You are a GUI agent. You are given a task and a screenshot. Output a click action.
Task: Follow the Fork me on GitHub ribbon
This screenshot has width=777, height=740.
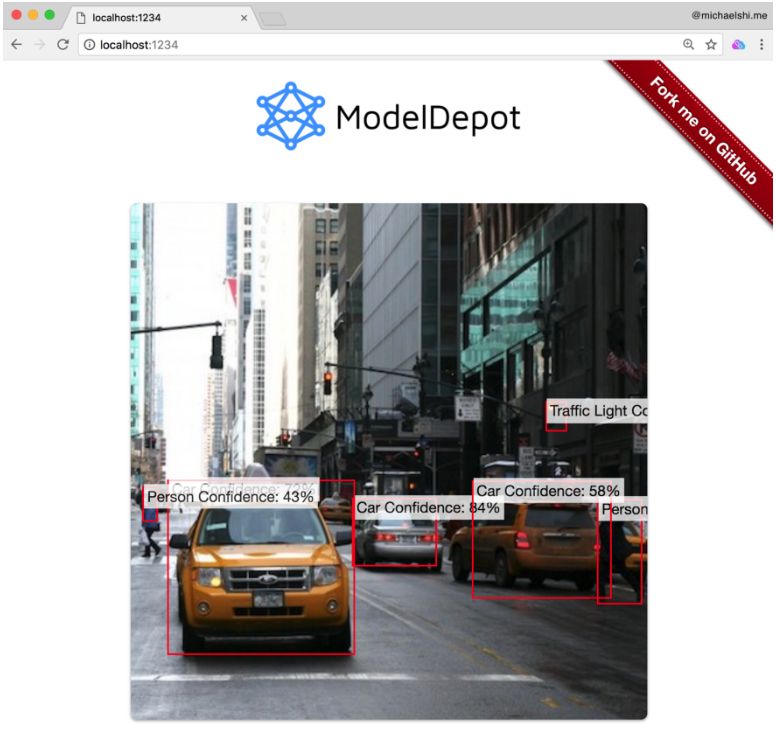pyautogui.click(x=704, y=130)
